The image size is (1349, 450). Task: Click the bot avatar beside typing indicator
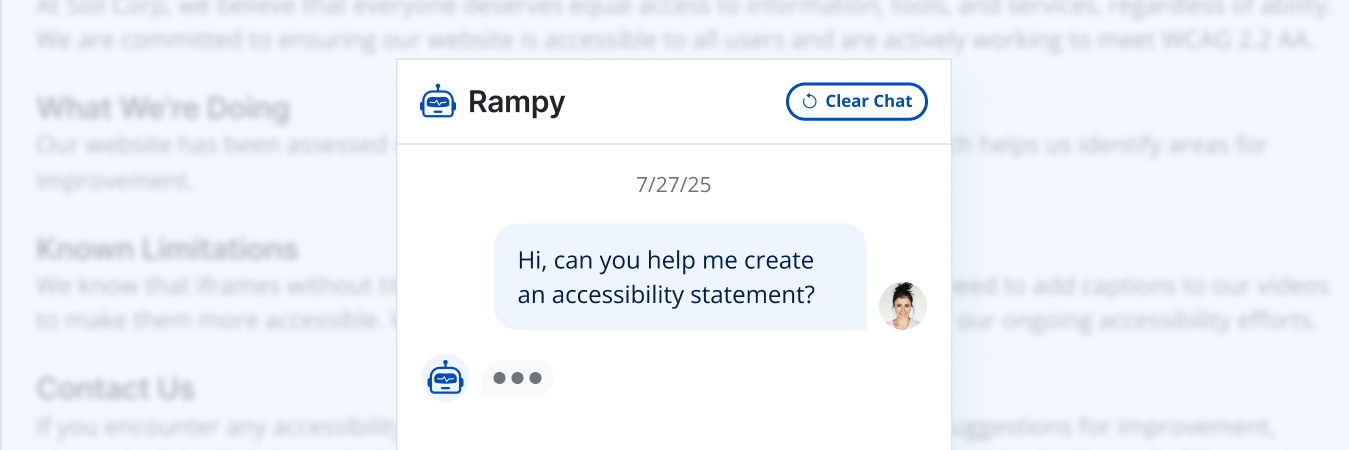point(445,379)
